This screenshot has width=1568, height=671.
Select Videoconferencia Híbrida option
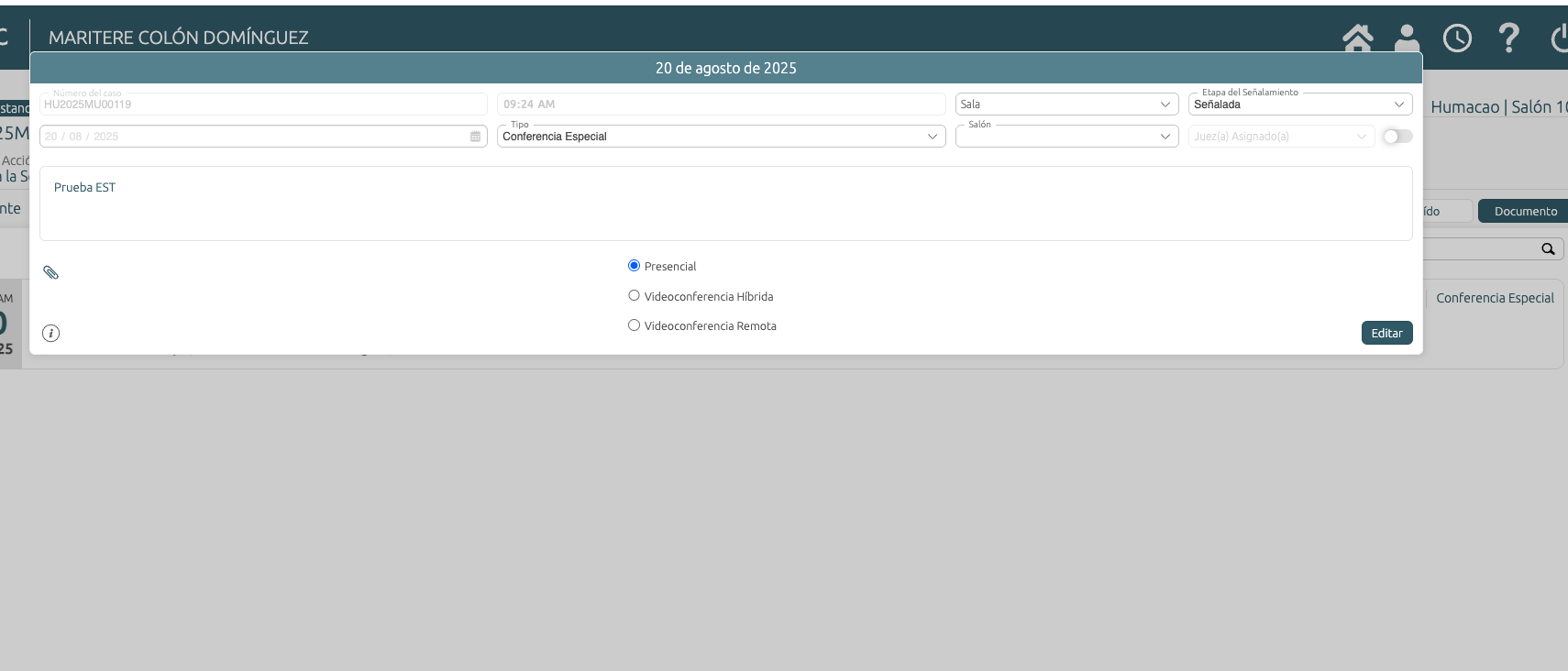(x=634, y=295)
